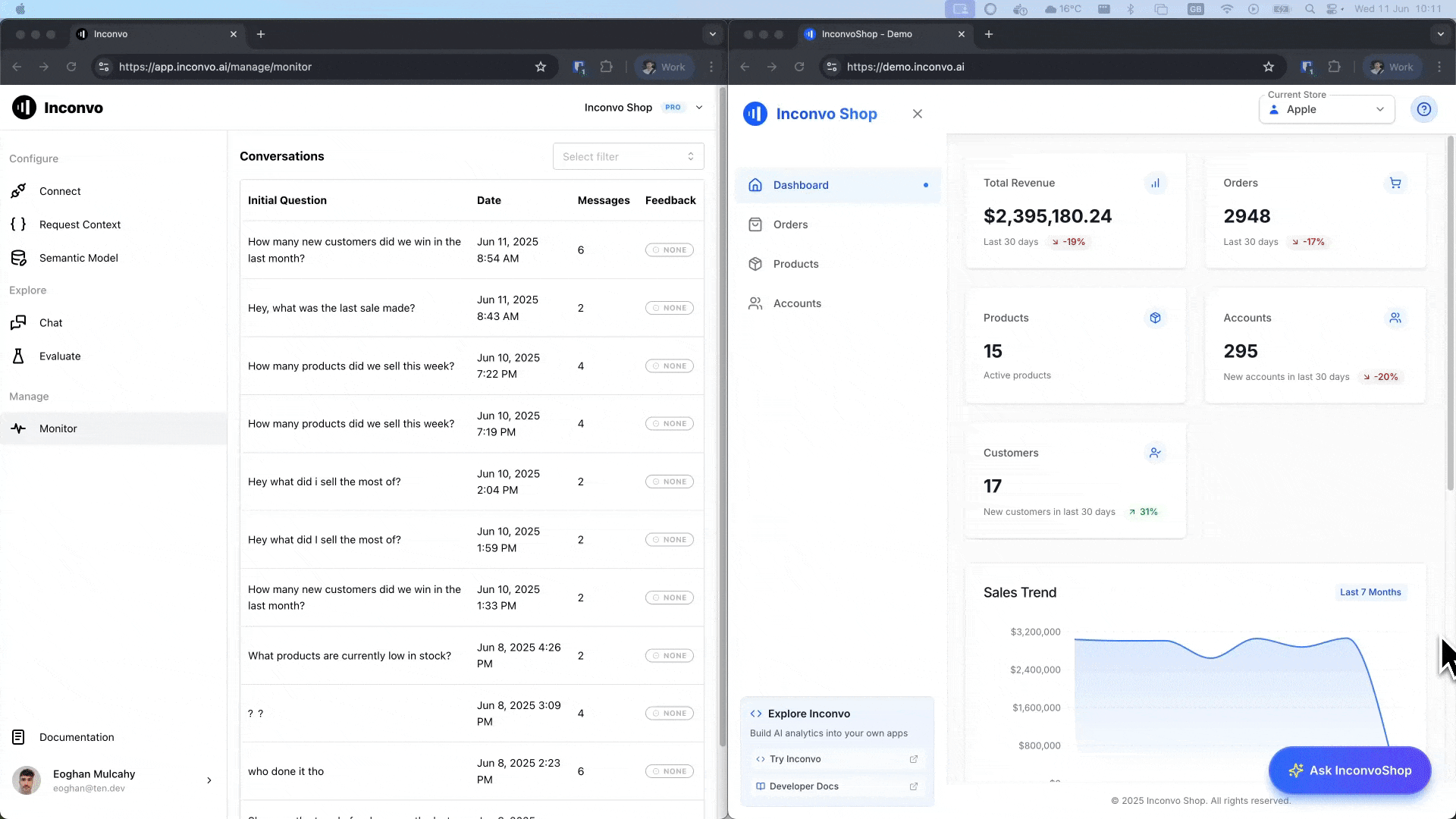Open the '? ?' conversation row
Viewport: 1456px width, 819px height.
(x=472, y=714)
